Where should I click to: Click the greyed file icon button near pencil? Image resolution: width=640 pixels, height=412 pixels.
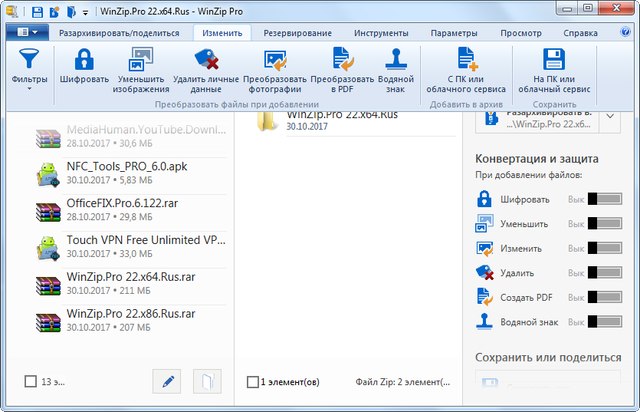click(207, 381)
